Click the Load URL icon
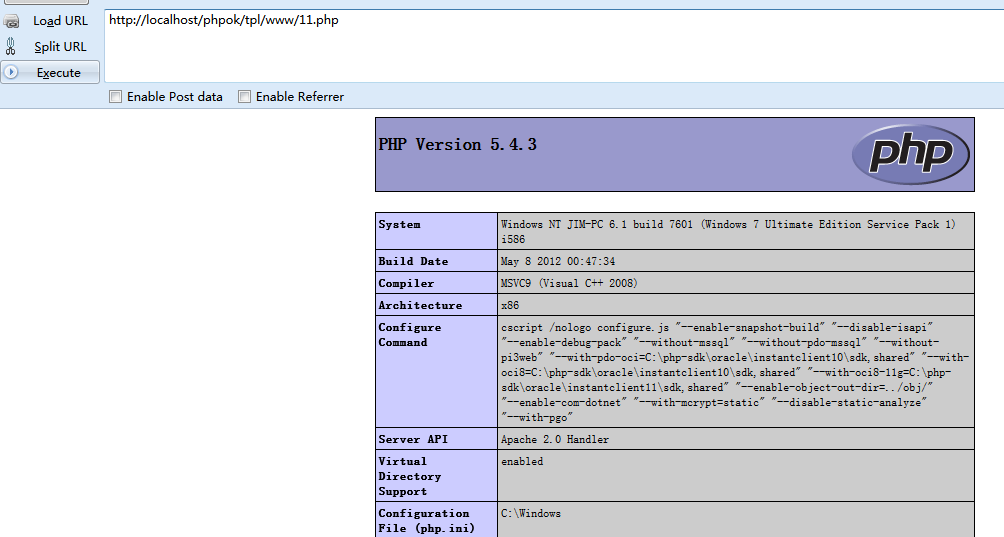Image resolution: width=1004 pixels, height=537 pixels. click(11, 21)
